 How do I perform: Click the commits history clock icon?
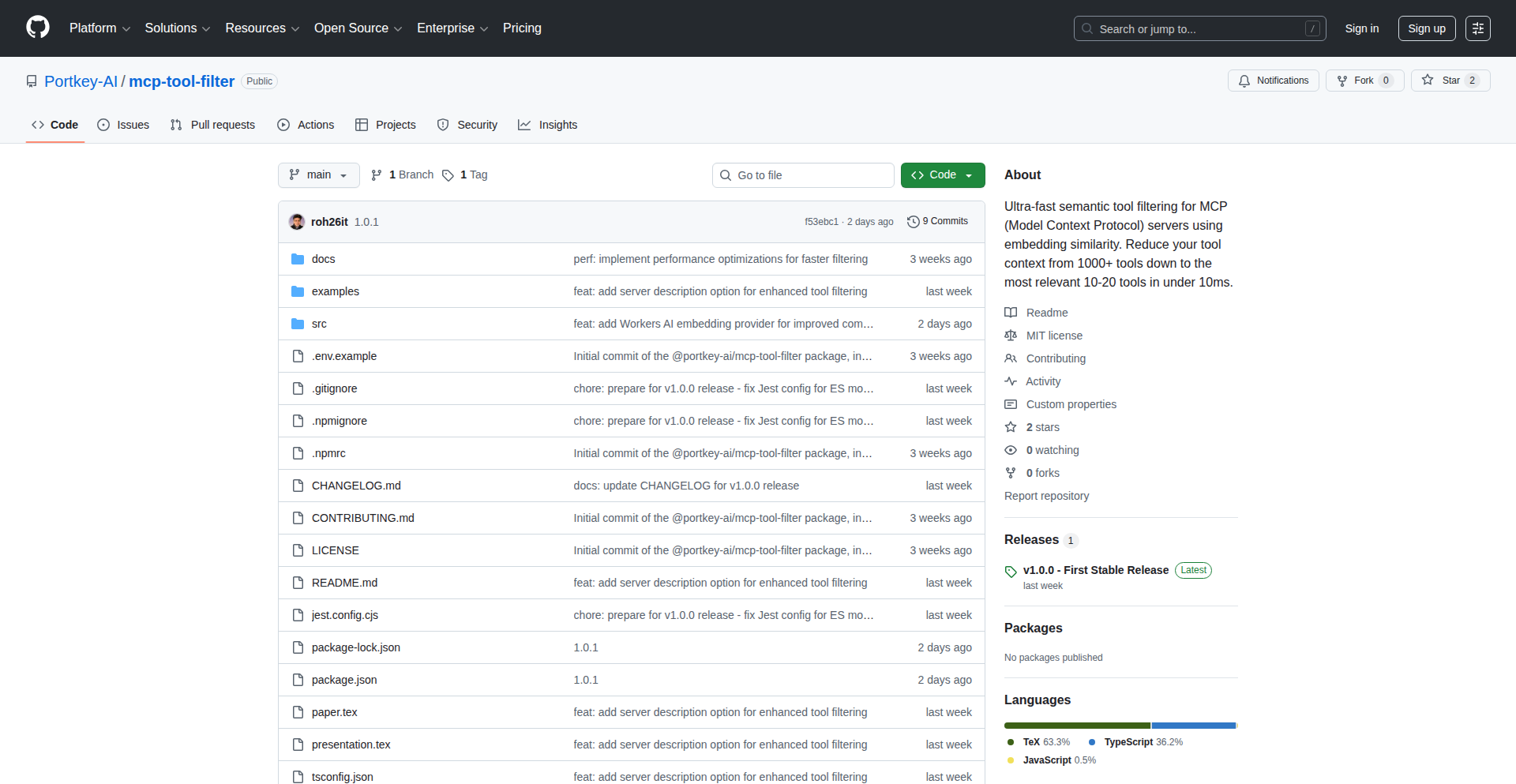pyautogui.click(x=913, y=222)
